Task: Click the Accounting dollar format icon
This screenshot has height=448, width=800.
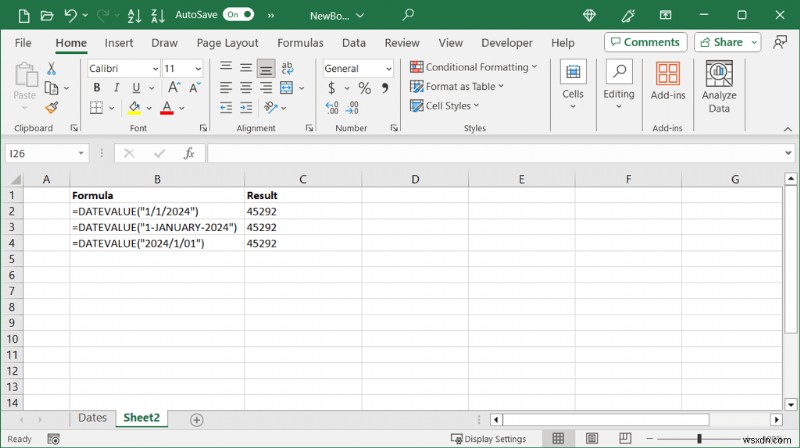Action: 332,88
